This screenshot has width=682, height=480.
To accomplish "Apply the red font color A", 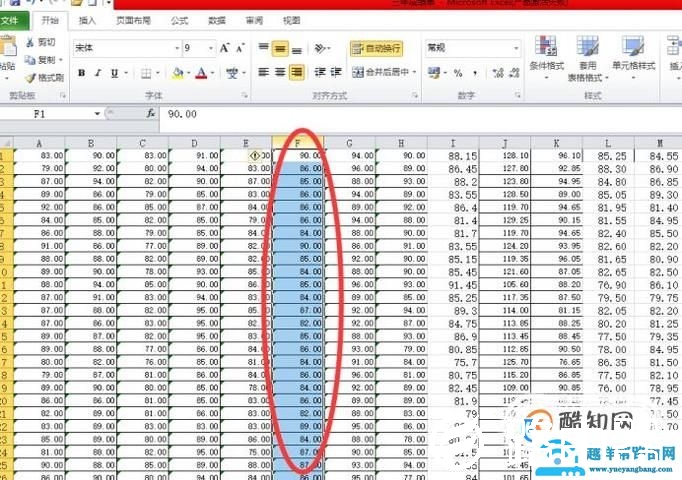I will coord(201,73).
